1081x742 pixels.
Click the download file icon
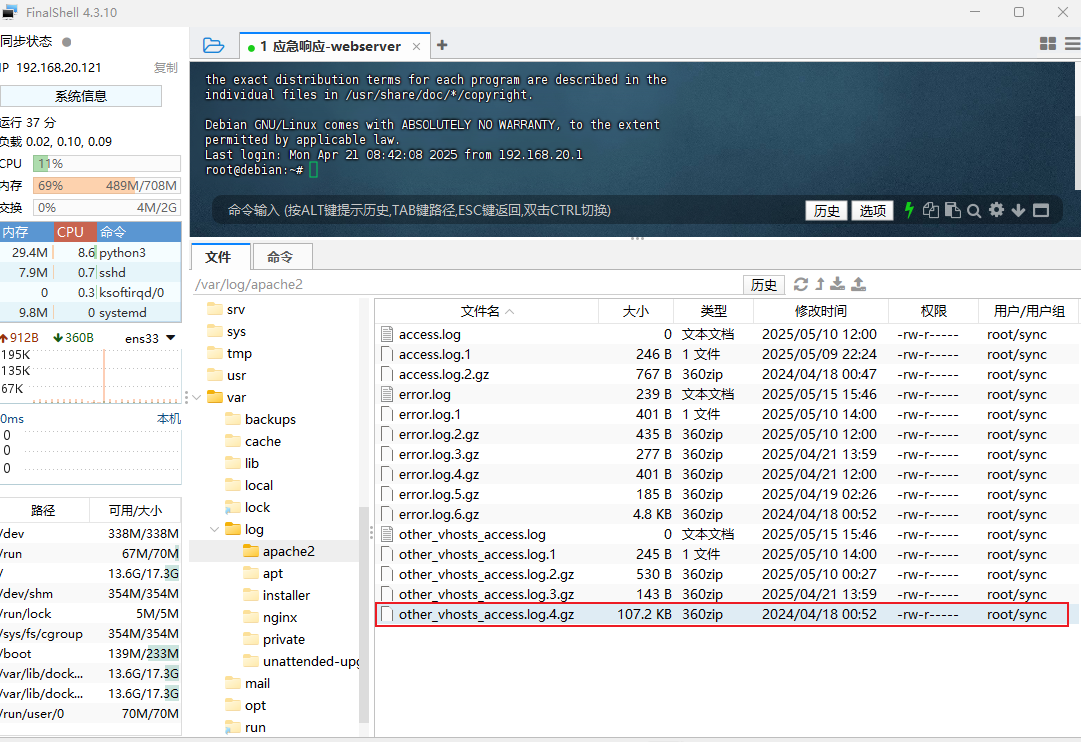[x=837, y=283]
